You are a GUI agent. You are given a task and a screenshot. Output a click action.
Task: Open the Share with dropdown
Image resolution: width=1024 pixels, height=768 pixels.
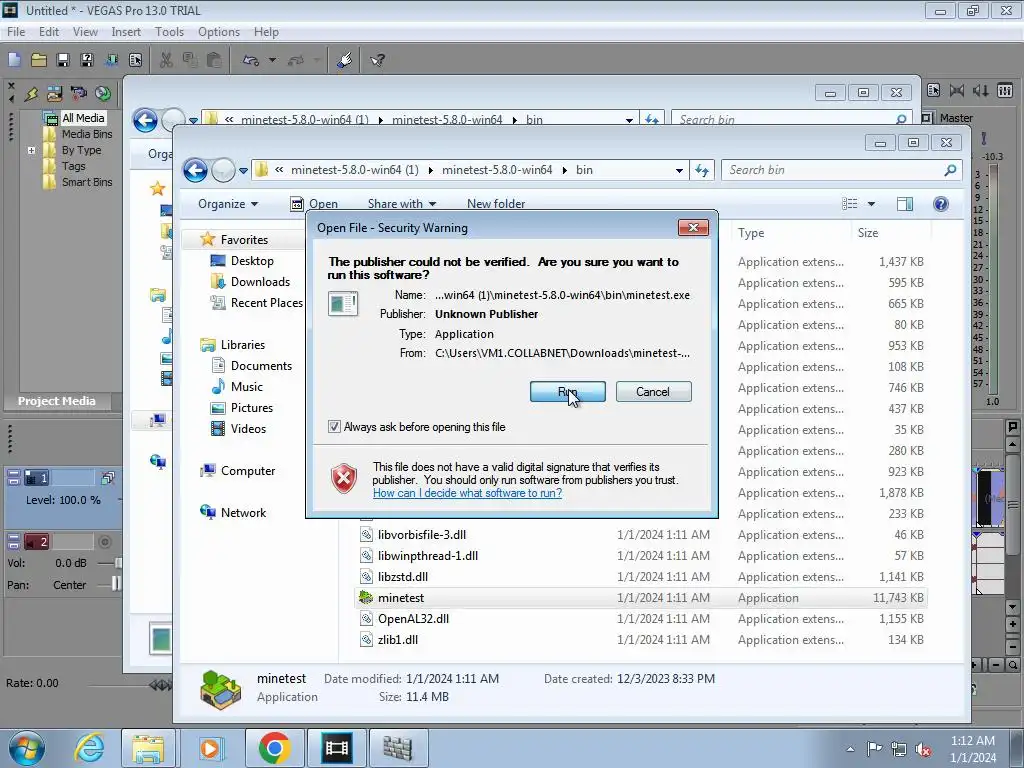[402, 204]
